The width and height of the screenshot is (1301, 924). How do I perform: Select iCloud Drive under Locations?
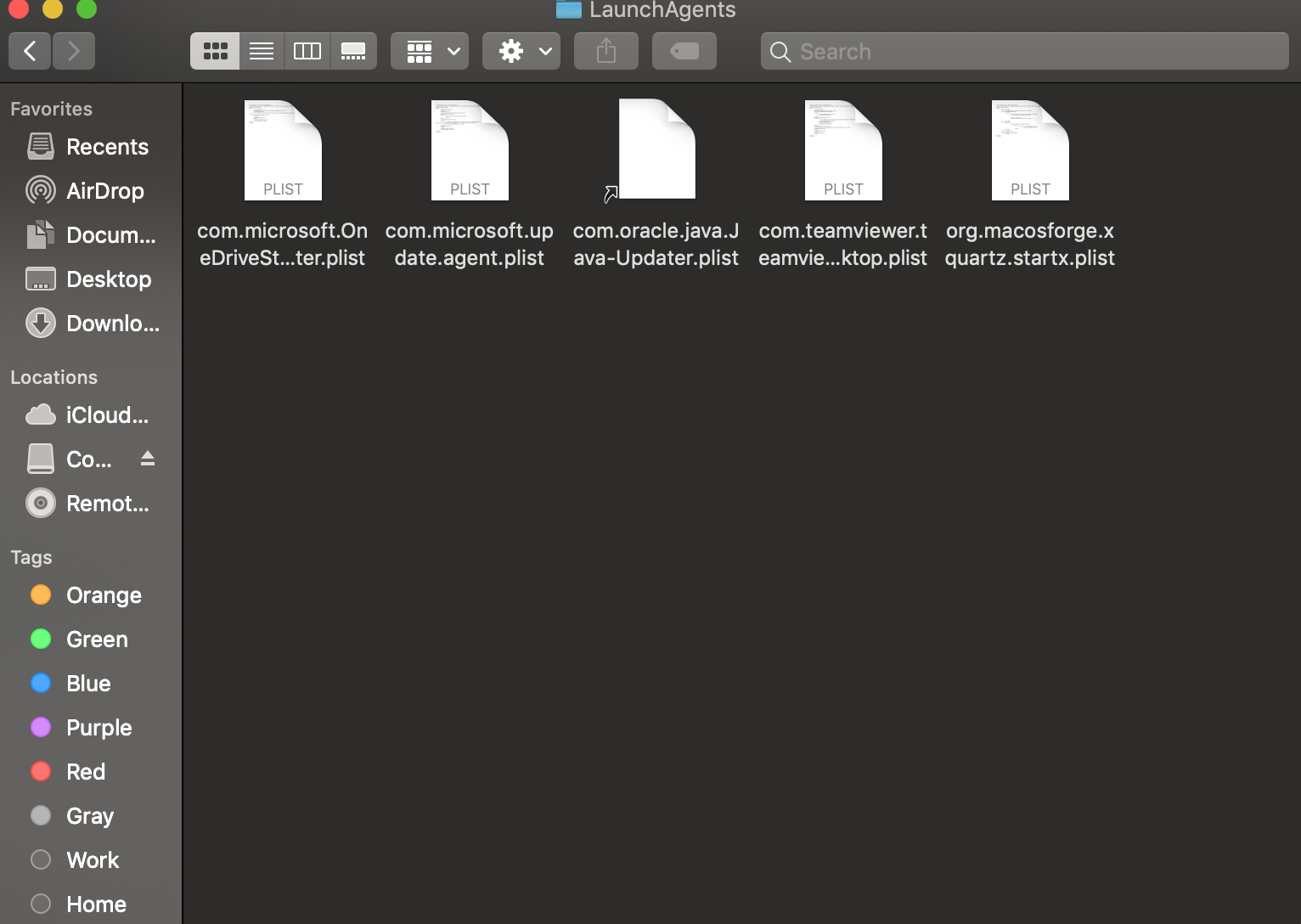(x=40, y=414)
